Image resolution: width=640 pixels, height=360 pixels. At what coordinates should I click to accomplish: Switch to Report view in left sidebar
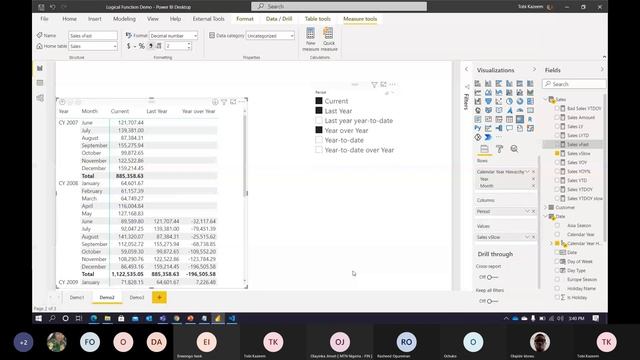coord(40,68)
